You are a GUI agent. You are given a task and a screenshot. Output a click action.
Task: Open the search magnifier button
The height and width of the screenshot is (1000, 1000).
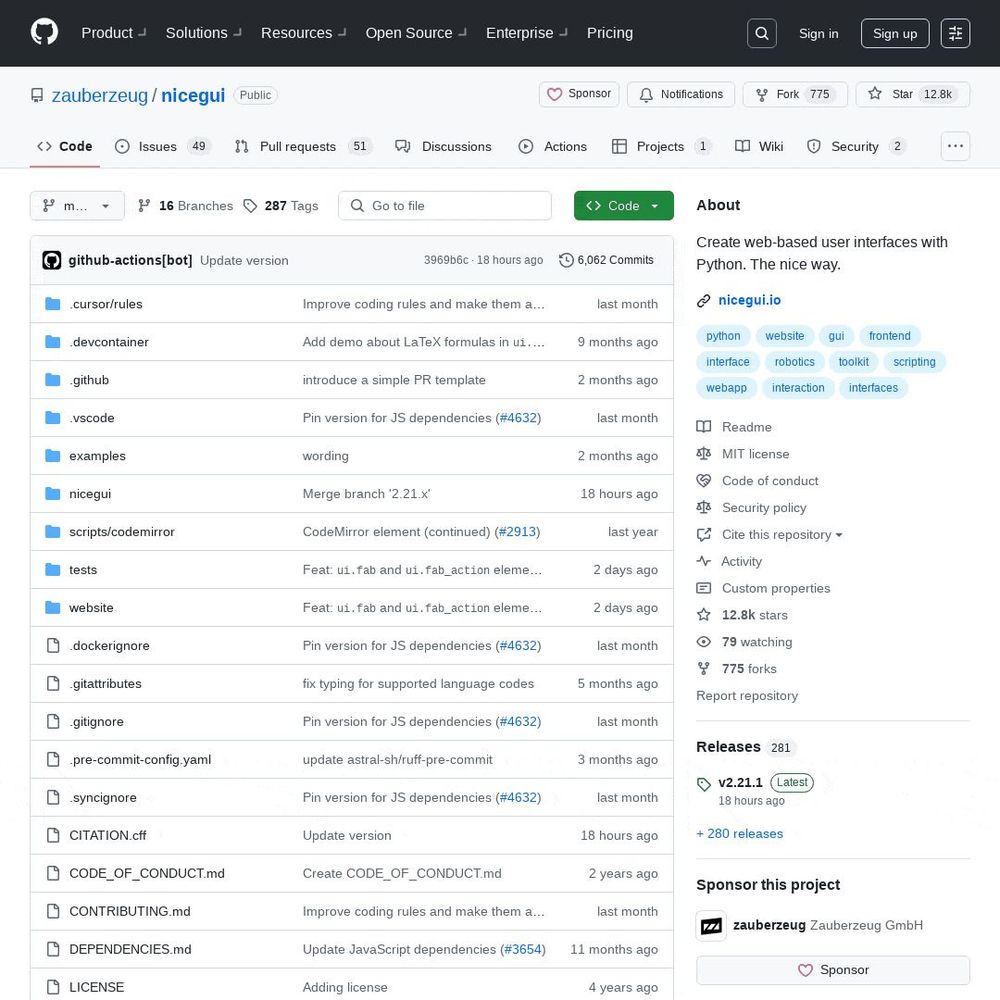point(761,33)
